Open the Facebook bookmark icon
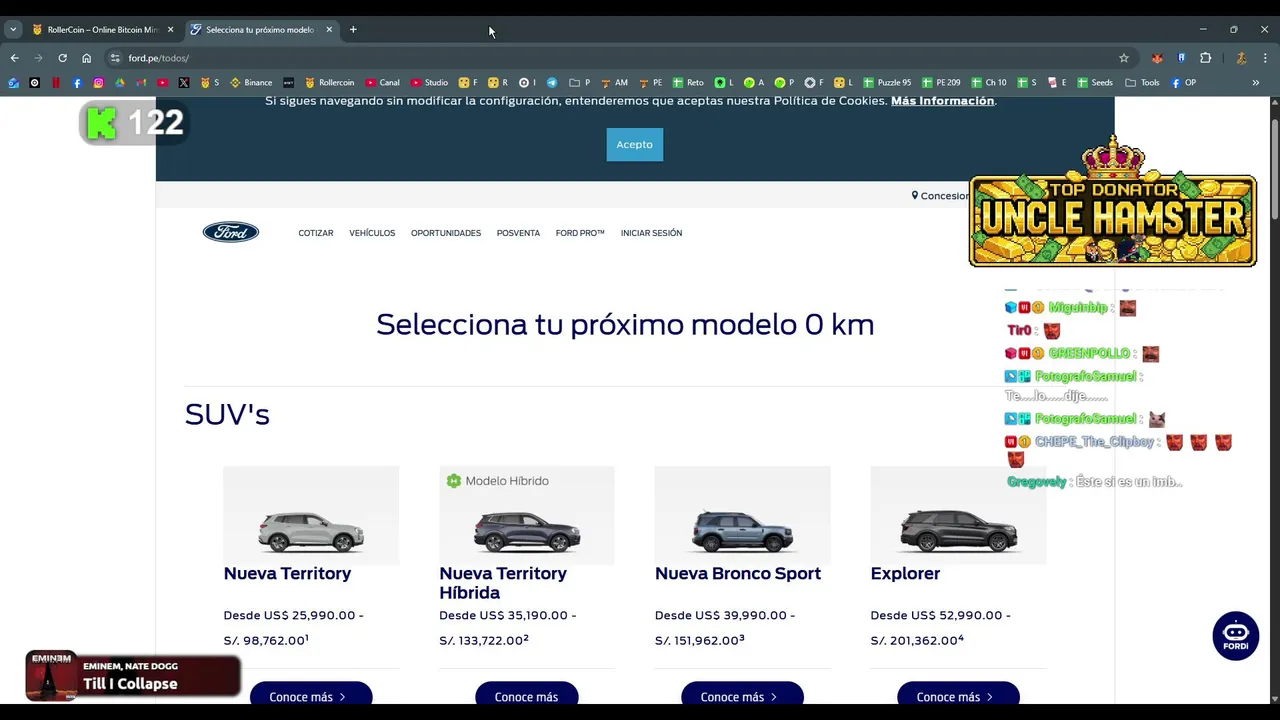The height and width of the screenshot is (720, 1280). [x=77, y=83]
